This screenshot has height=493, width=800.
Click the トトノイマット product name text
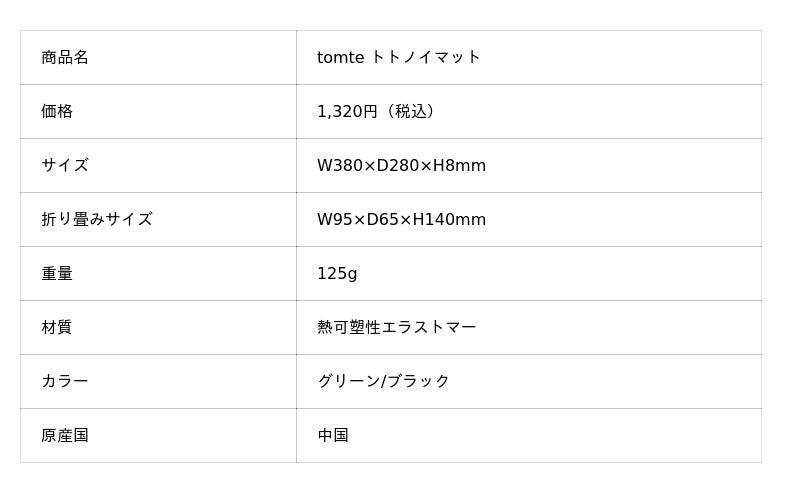click(x=425, y=57)
